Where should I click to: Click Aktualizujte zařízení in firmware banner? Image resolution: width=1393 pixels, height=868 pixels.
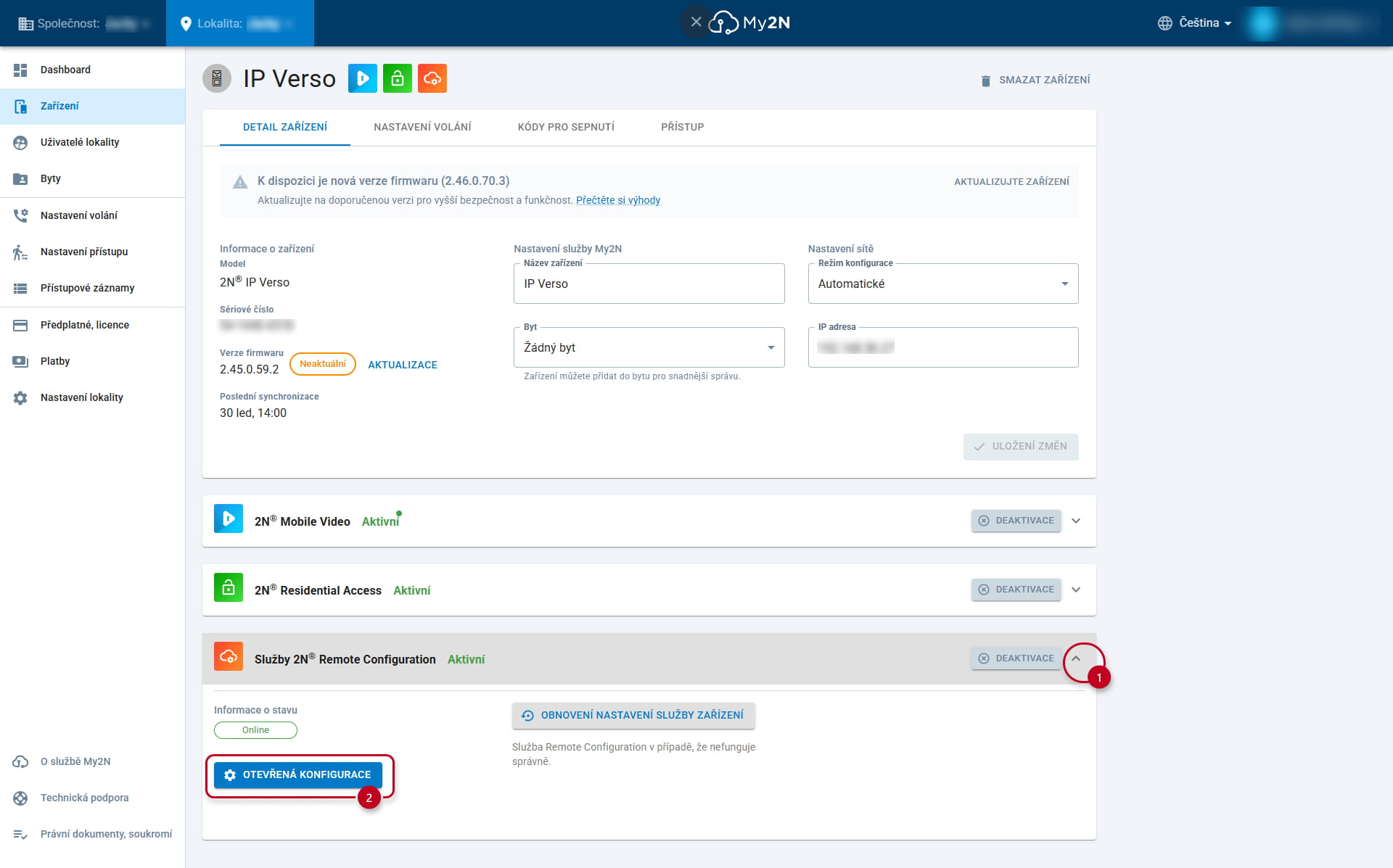(1011, 181)
